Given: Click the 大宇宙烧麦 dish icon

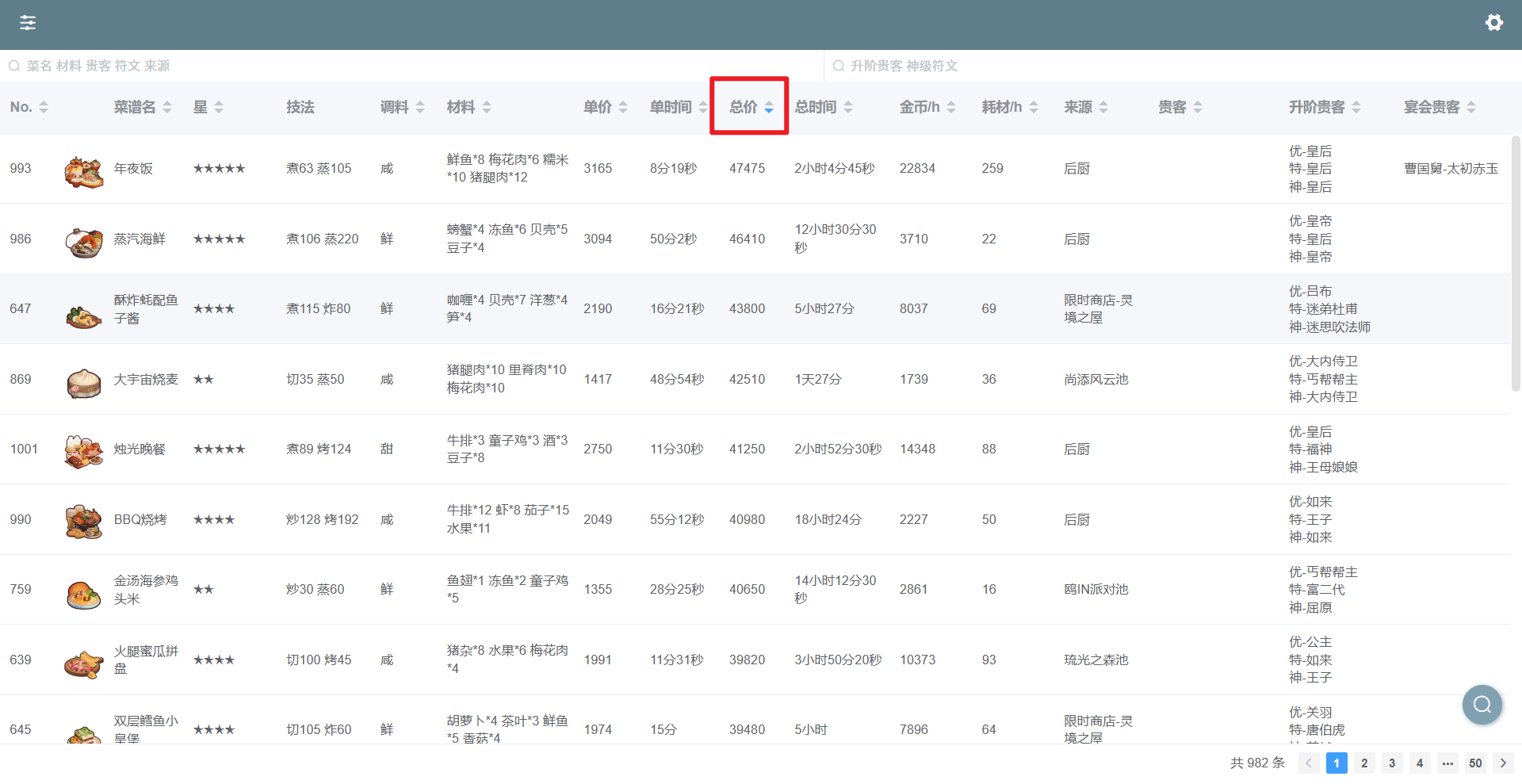Looking at the screenshot, I should [x=83, y=381].
